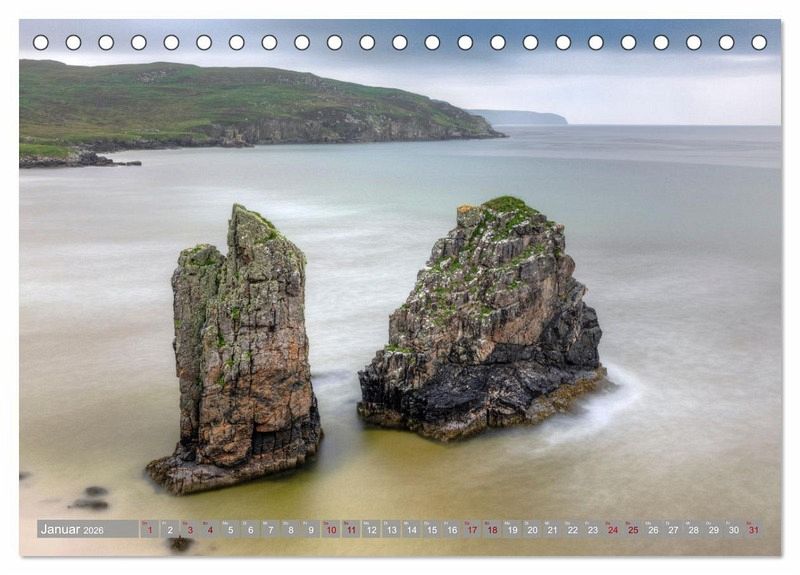The image size is (800, 575).
Task: Select the last day, 31
Action: coord(753,529)
